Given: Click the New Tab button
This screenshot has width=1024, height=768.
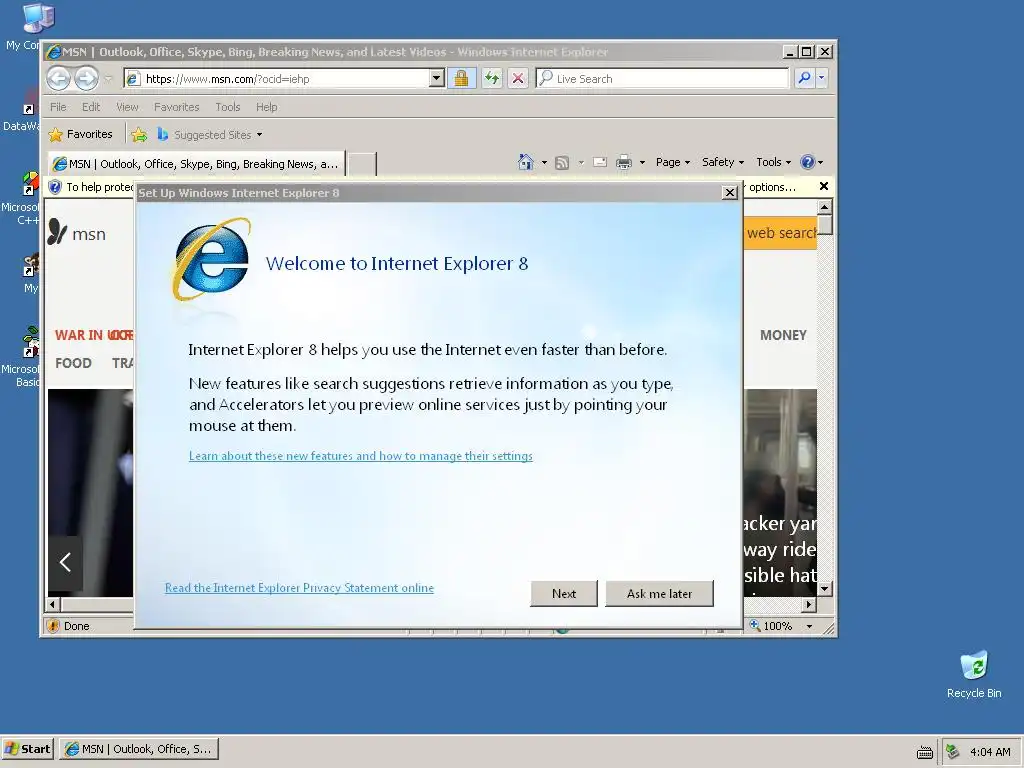Looking at the screenshot, I should point(361,164).
